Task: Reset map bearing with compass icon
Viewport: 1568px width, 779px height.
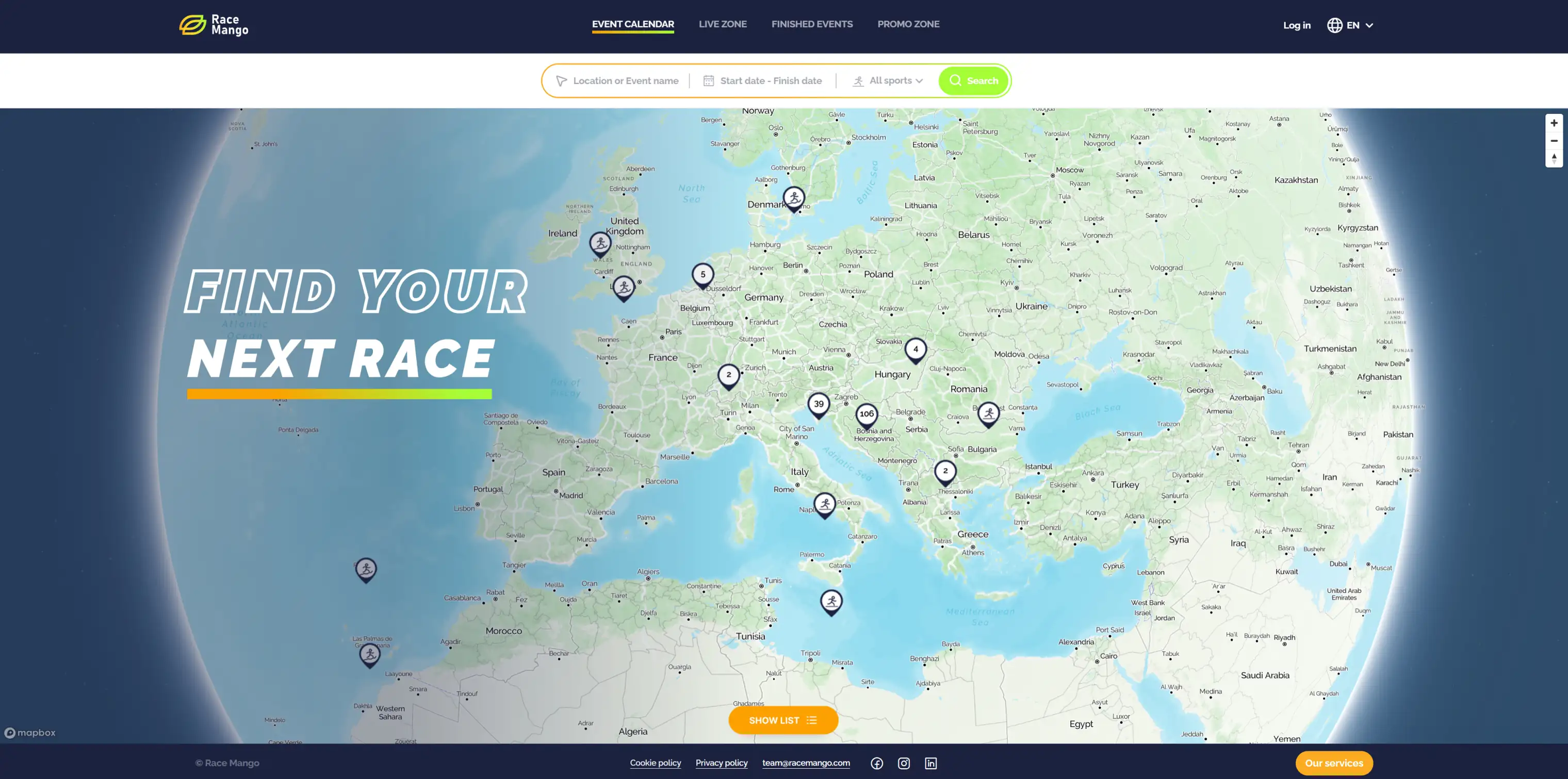Action: pyautogui.click(x=1554, y=158)
